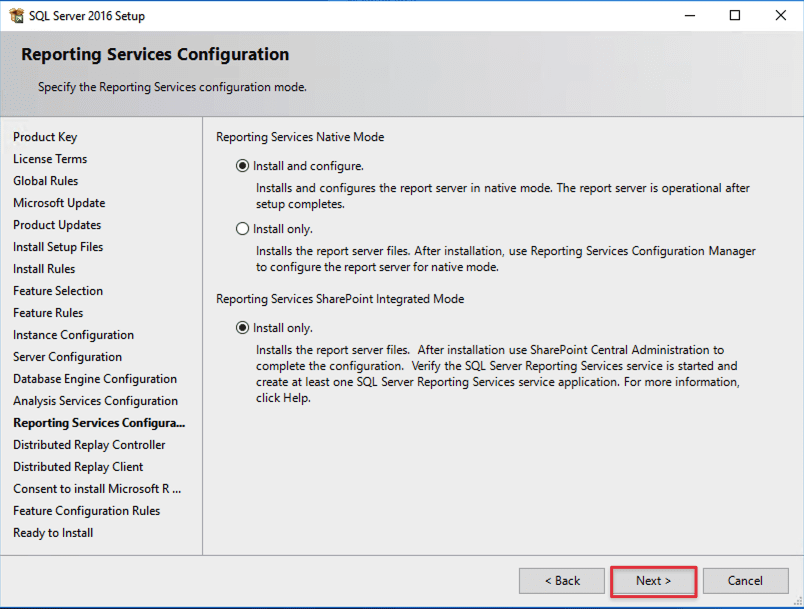Go back using the Back button

click(562, 580)
